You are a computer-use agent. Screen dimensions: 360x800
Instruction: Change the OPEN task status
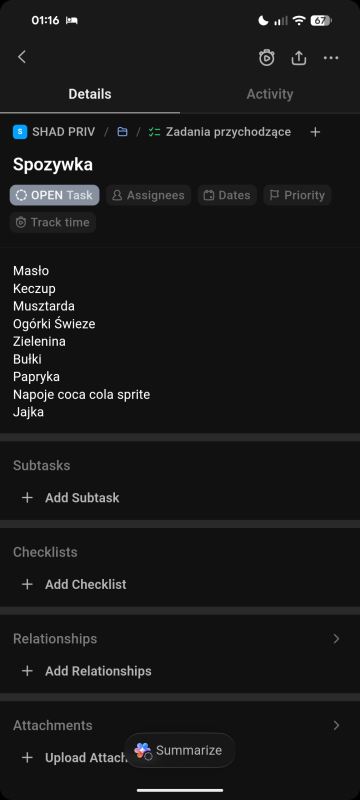[x=55, y=195]
